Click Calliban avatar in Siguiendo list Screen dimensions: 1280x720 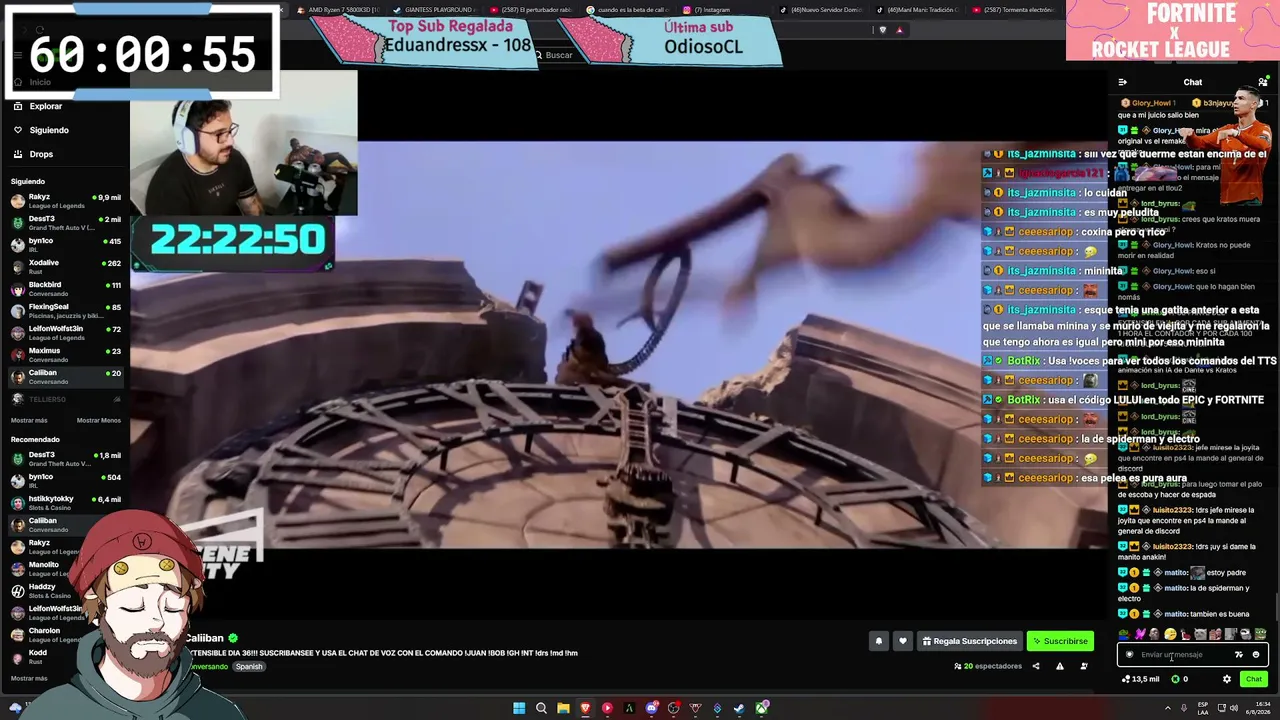click(17, 377)
